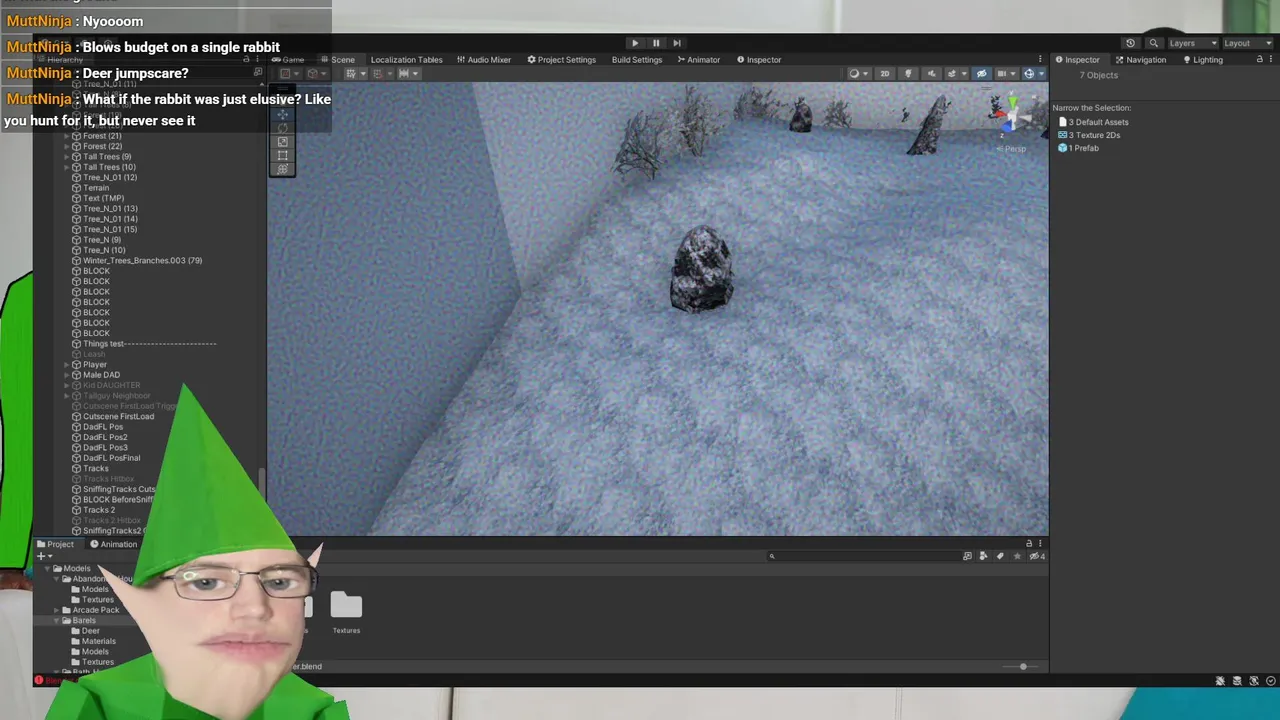Open the snap increment settings icon
Screen dimensions: 1280x720
coord(406,74)
